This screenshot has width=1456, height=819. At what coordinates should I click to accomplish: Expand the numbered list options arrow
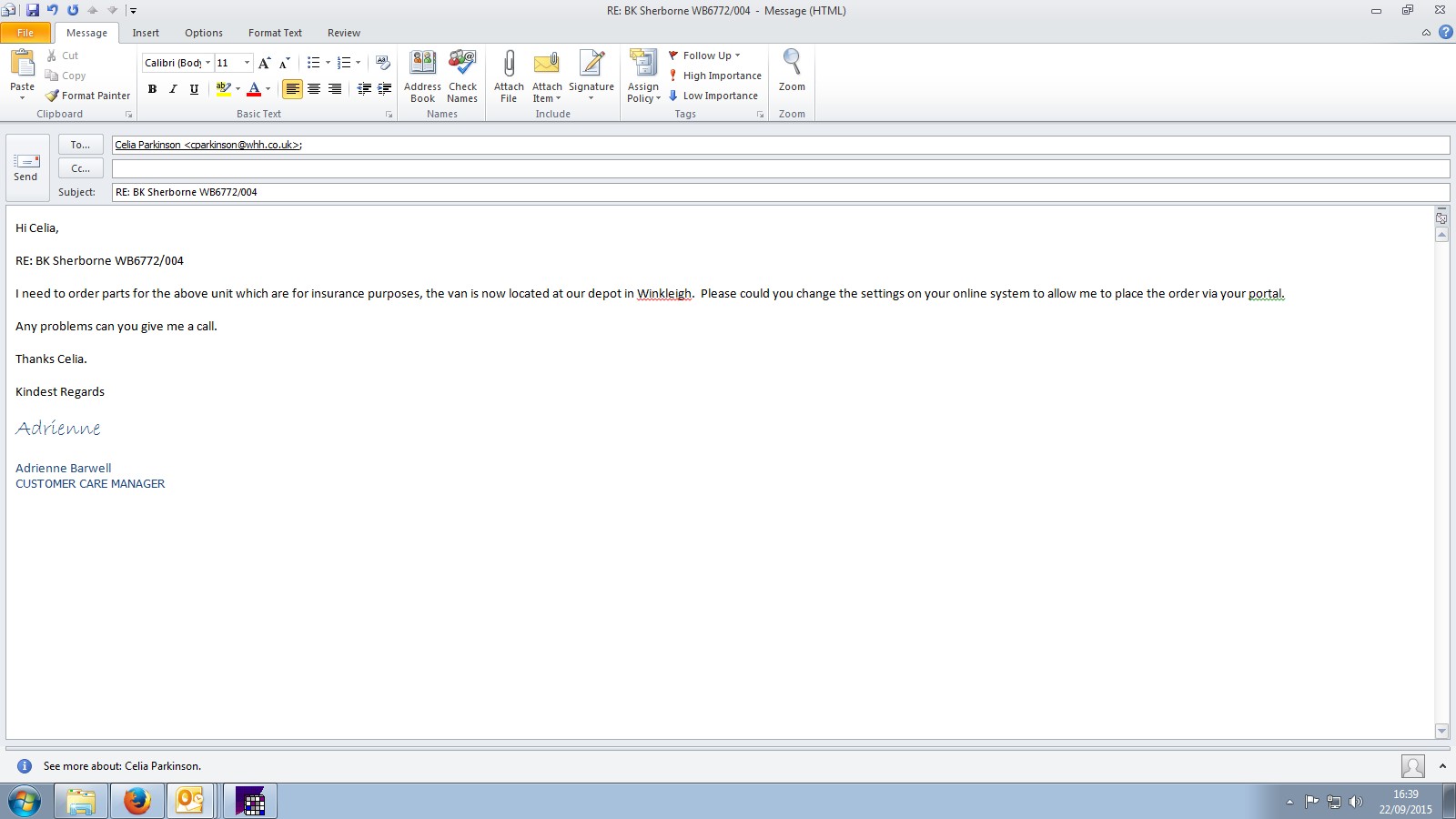358,63
